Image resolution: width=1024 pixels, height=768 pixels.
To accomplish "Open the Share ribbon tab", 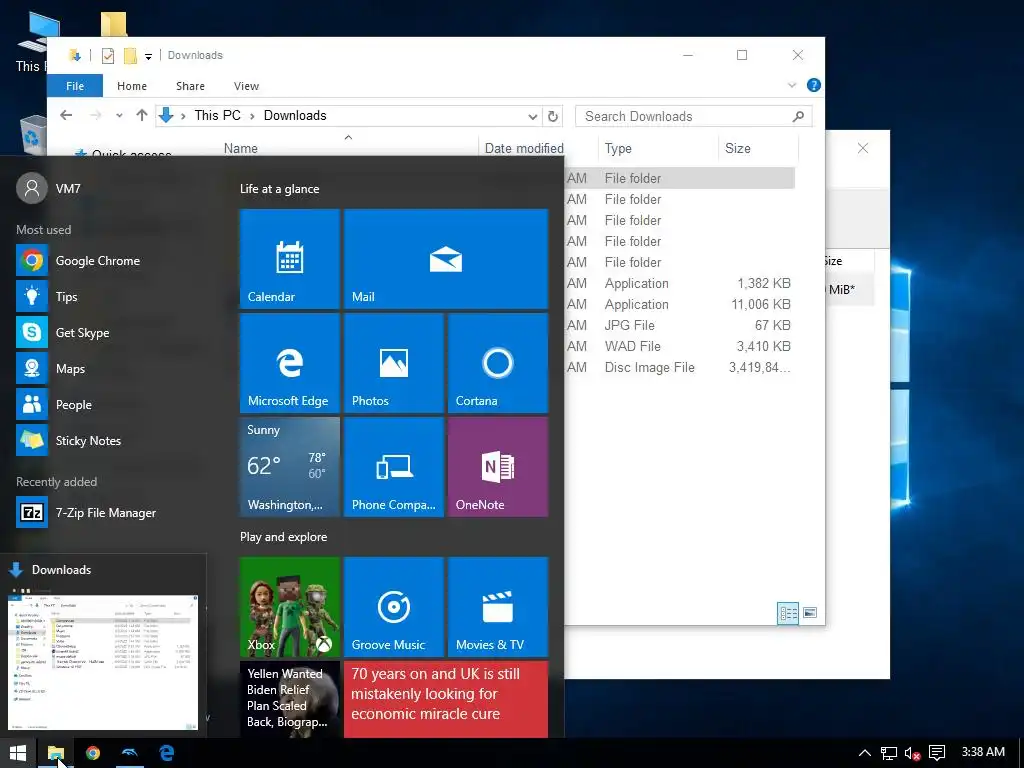I will (x=190, y=86).
